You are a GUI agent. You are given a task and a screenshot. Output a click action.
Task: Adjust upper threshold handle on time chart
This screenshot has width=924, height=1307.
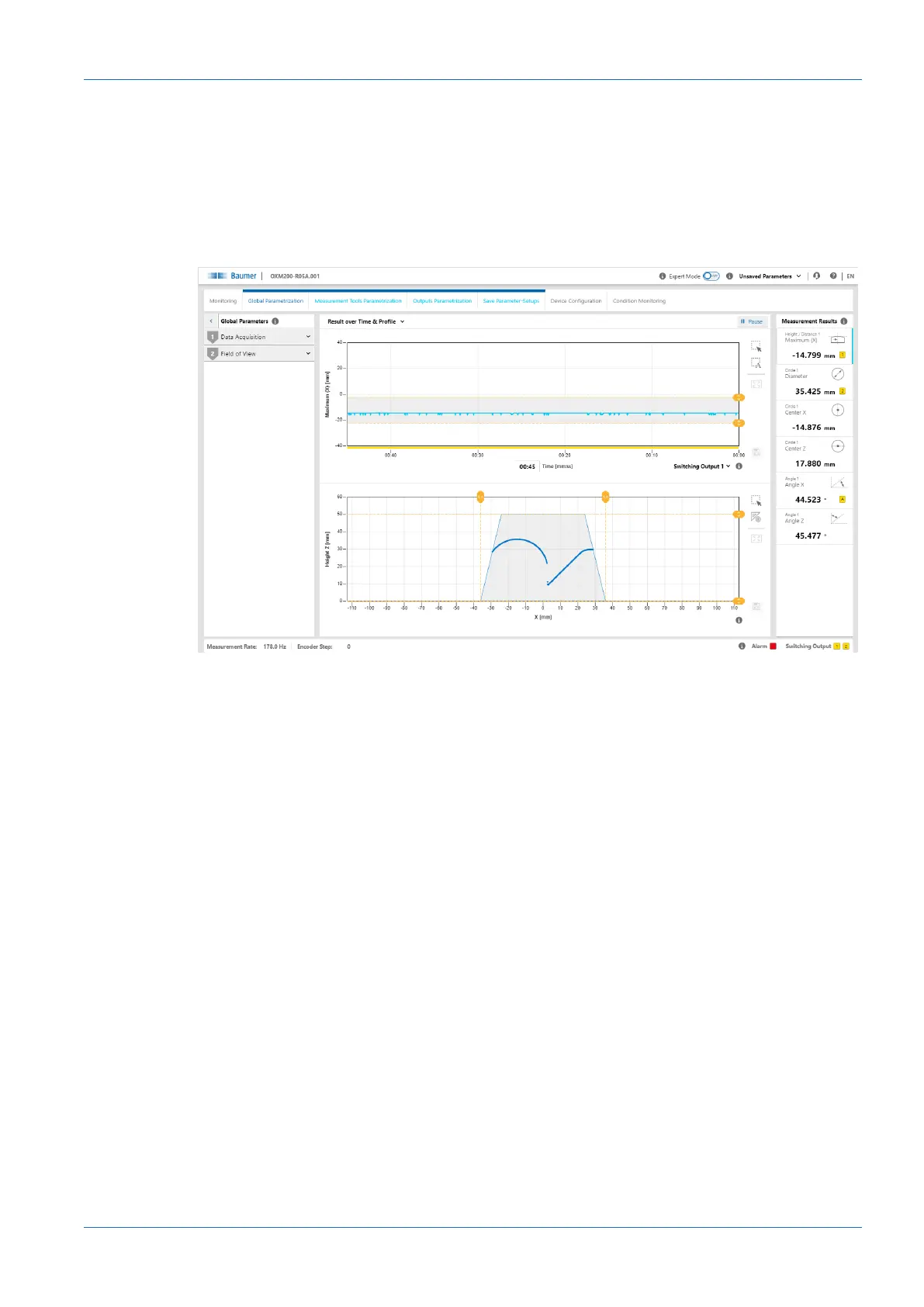[739, 397]
